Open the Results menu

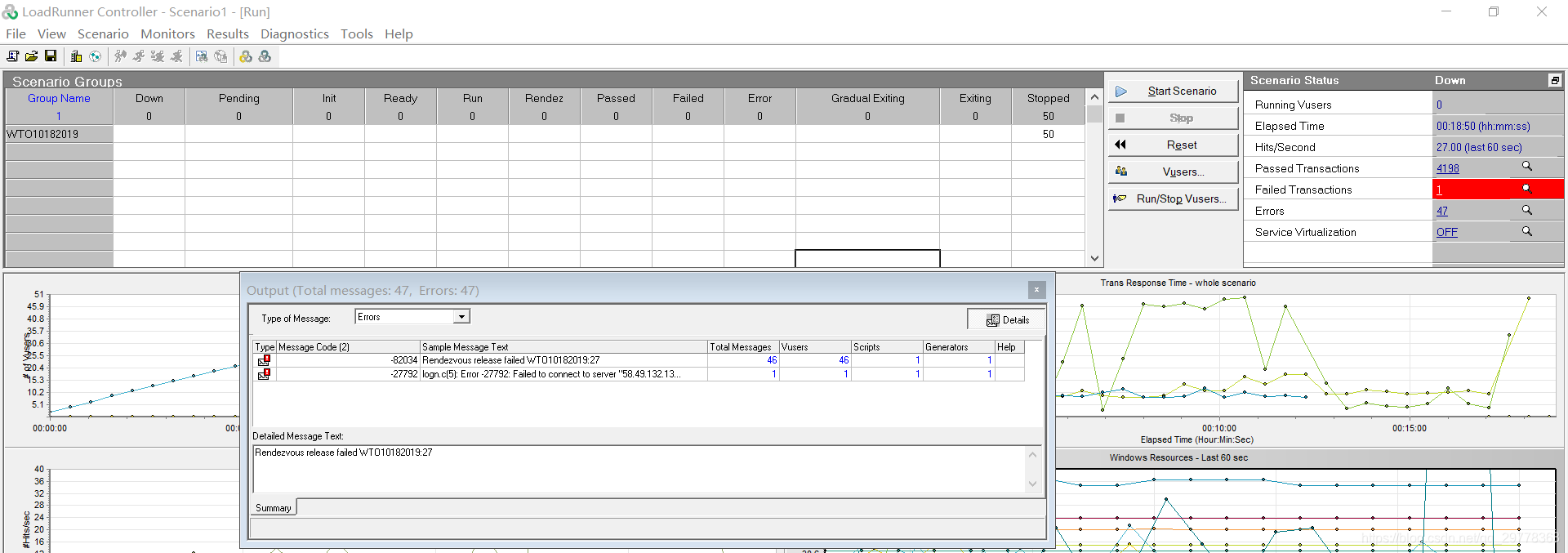(228, 33)
